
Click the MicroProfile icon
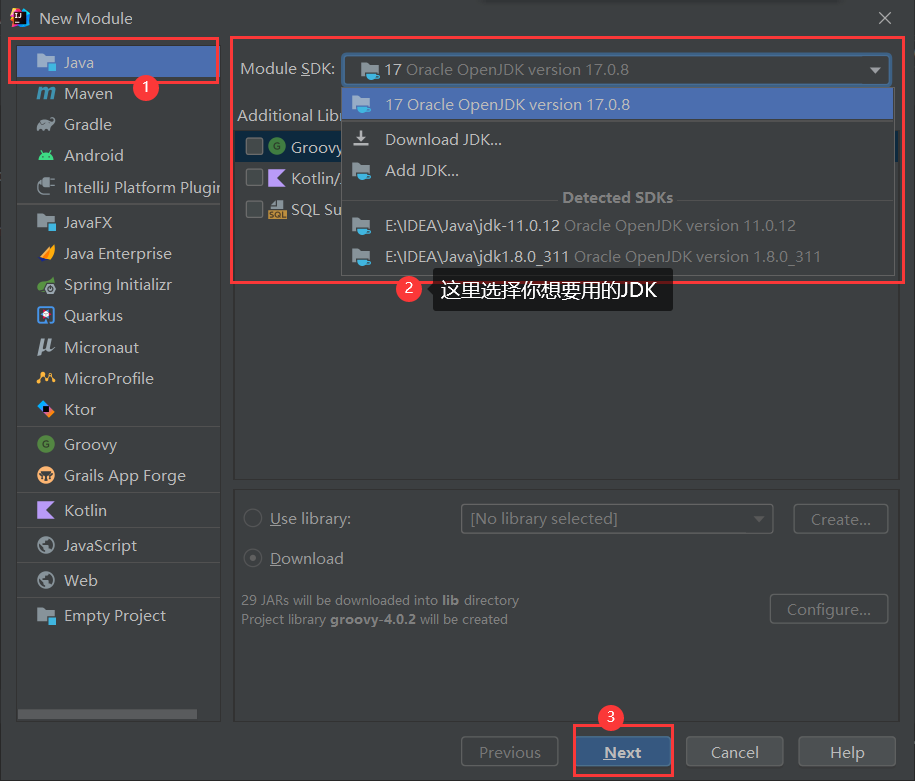point(46,378)
